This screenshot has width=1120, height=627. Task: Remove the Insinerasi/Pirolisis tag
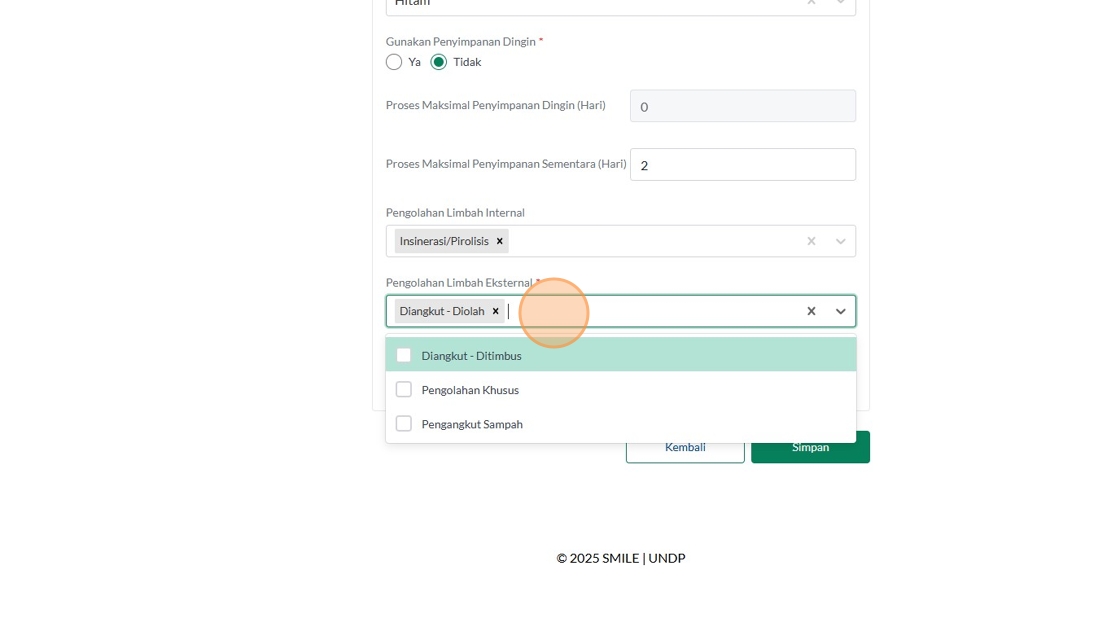tap(500, 241)
